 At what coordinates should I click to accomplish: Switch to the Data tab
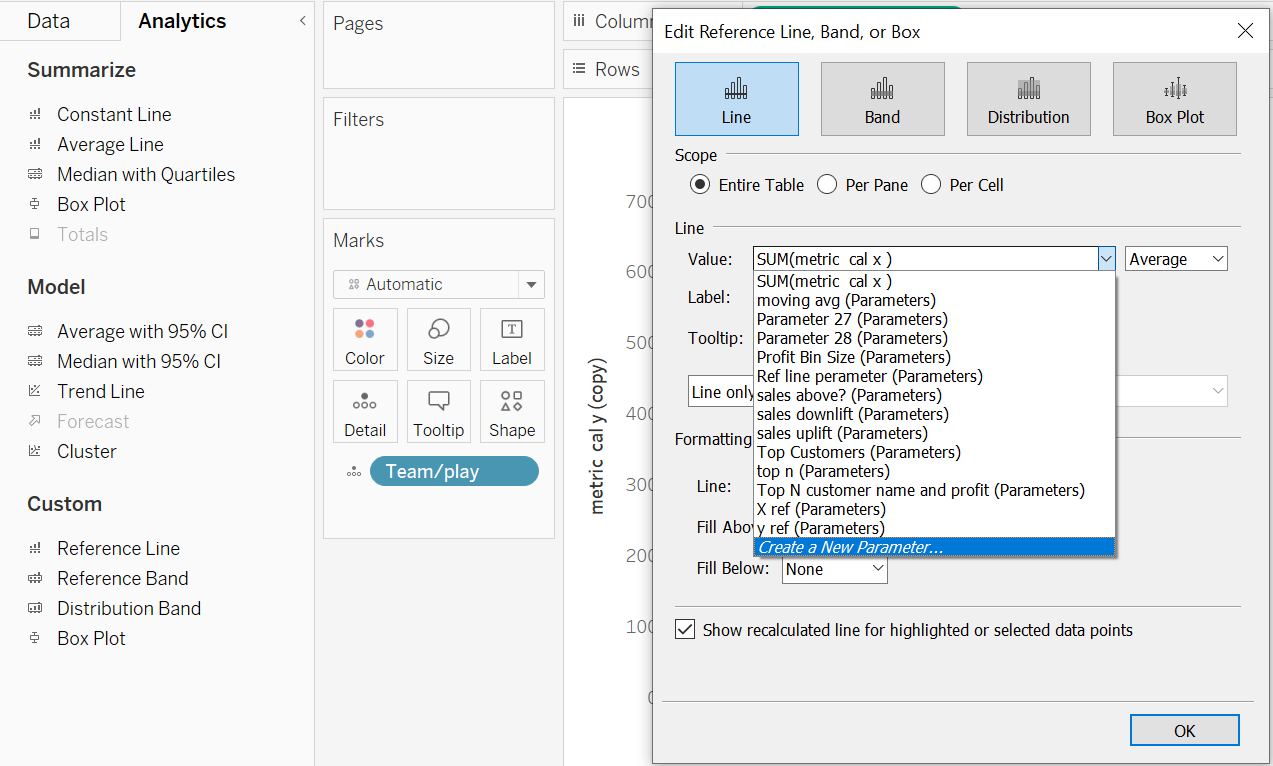(x=49, y=21)
